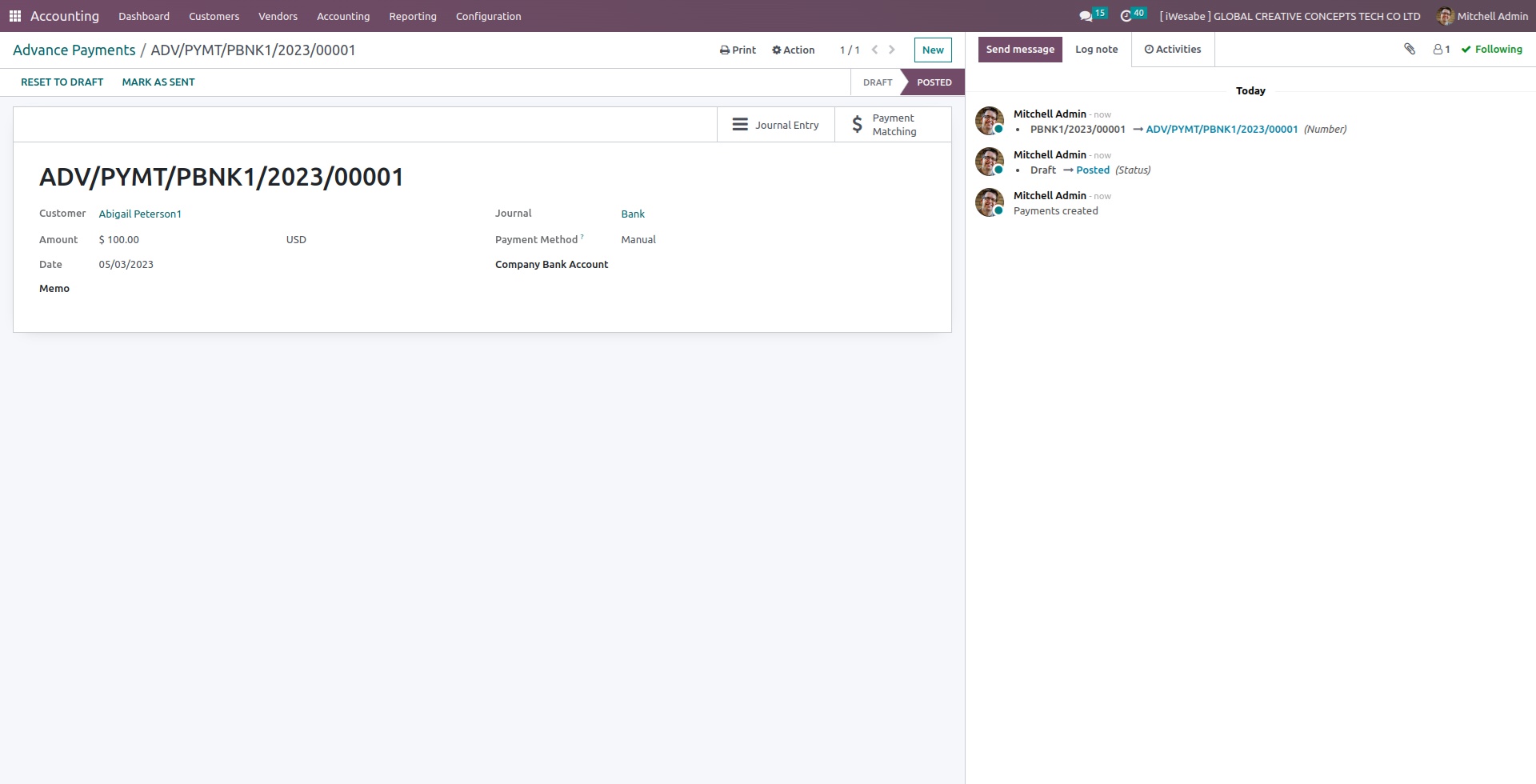Open the Journal Entry smart button
1536x784 pixels.
(775, 125)
